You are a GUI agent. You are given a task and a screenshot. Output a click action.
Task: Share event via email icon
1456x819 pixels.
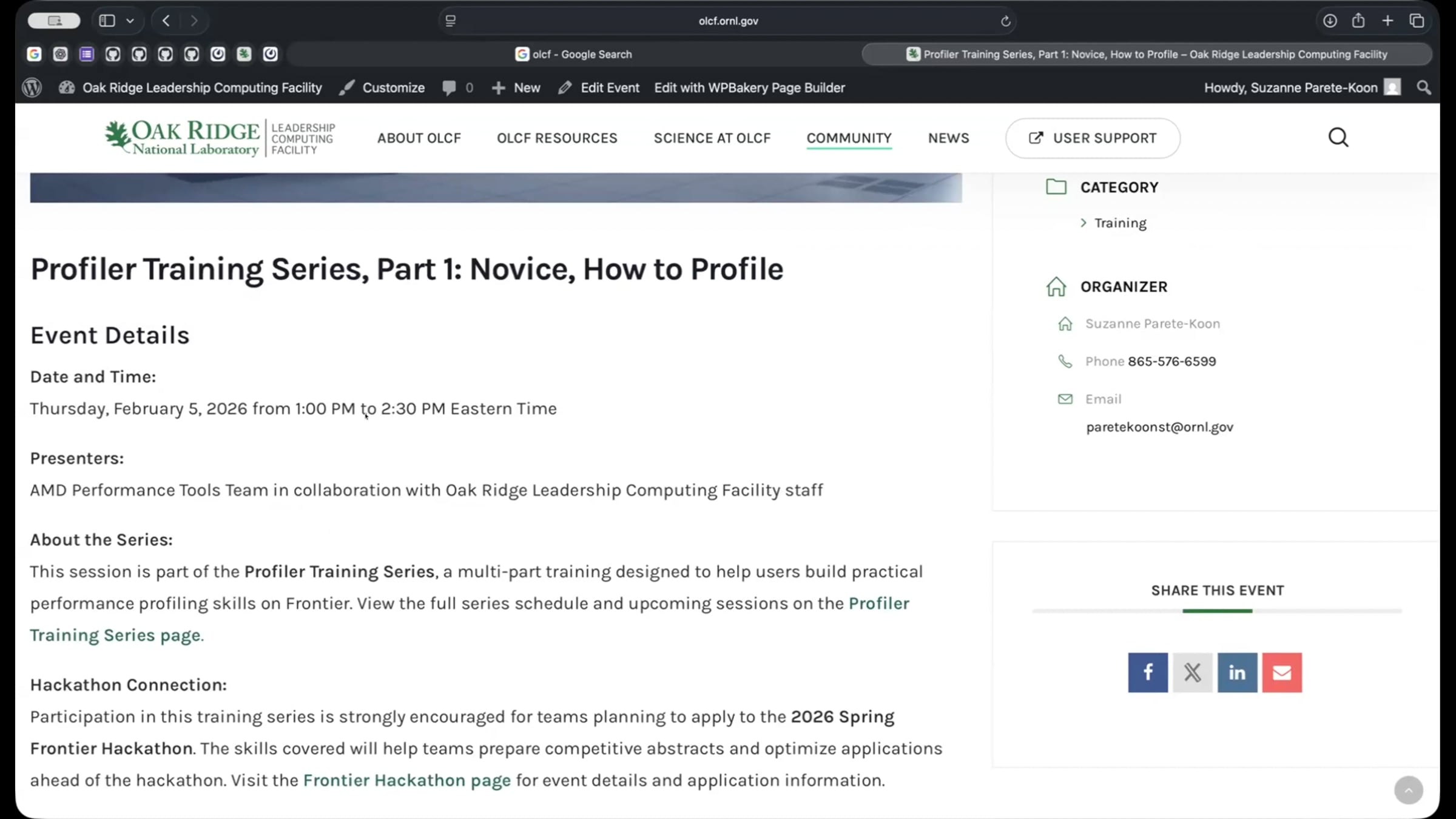1282,672
